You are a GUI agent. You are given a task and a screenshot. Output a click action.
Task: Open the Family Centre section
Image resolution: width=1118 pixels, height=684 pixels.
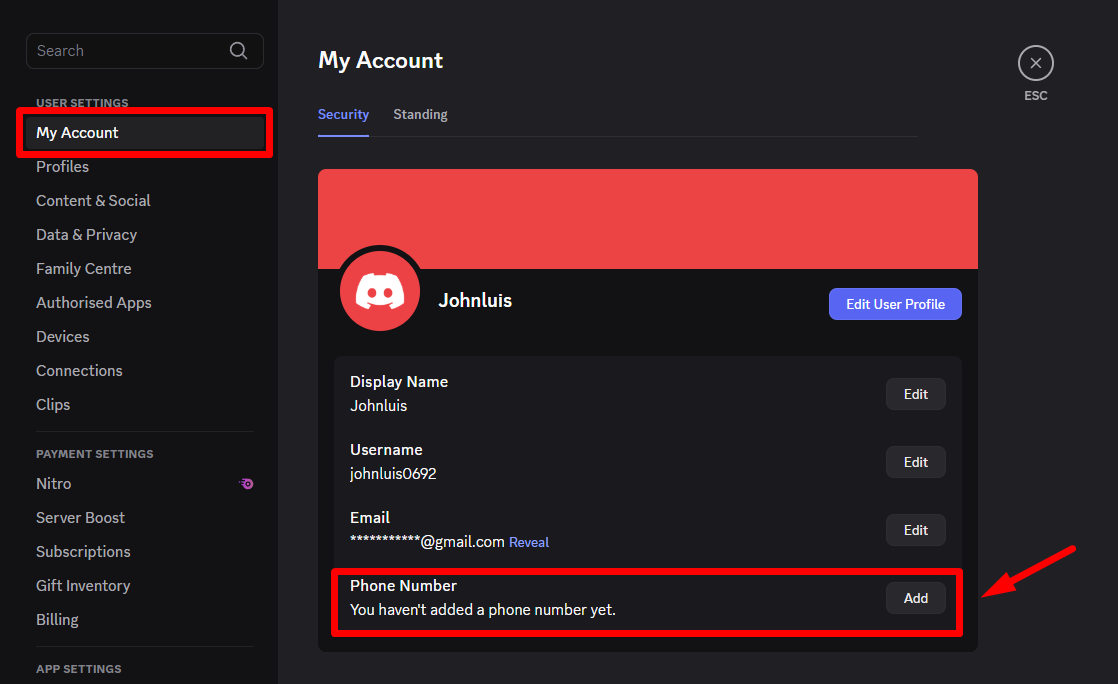tap(83, 269)
